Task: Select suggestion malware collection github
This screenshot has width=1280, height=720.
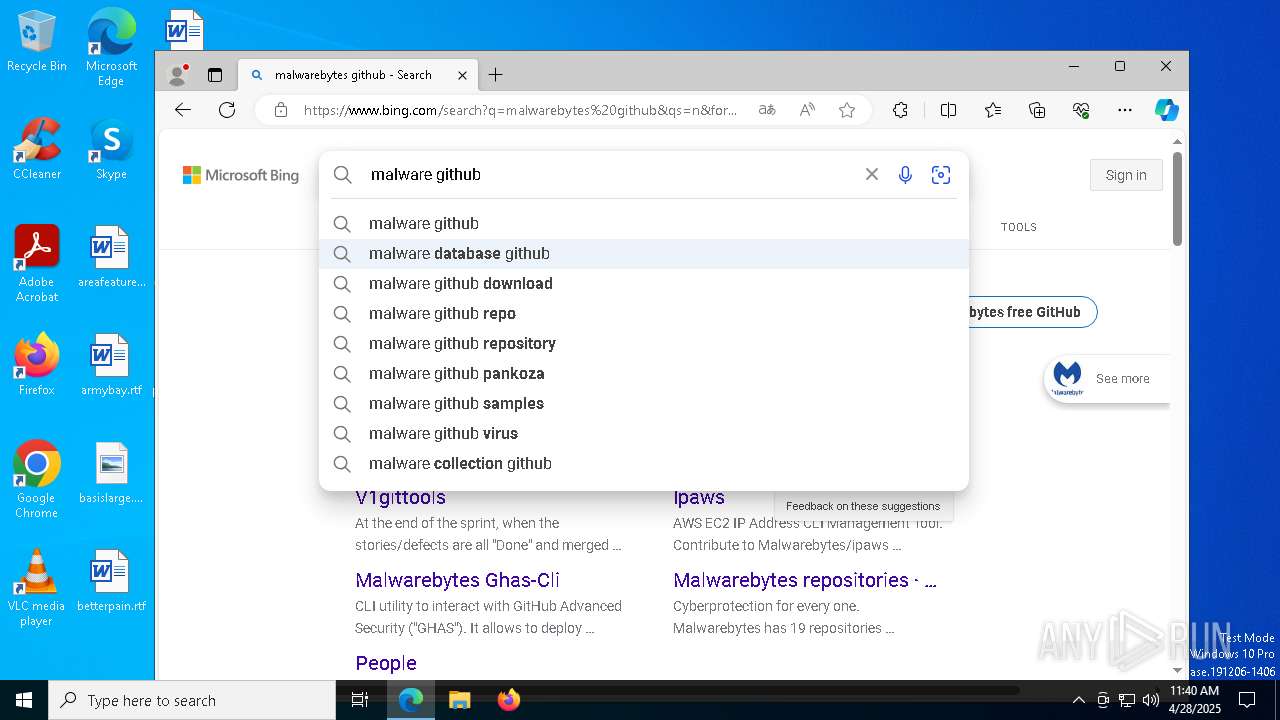Action: pos(644,463)
